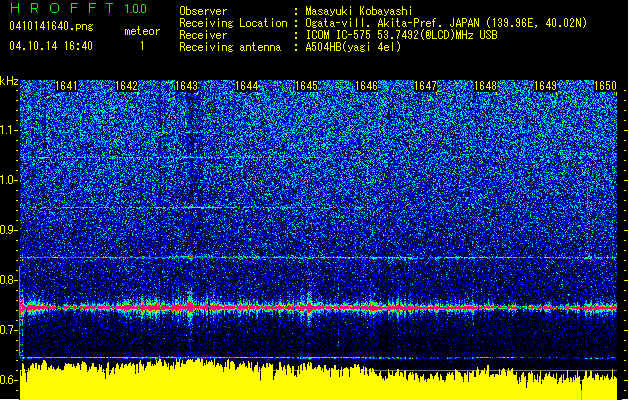629x400 pixels.
Task: Click the 0.8 kHz axis label
Action: point(9,280)
